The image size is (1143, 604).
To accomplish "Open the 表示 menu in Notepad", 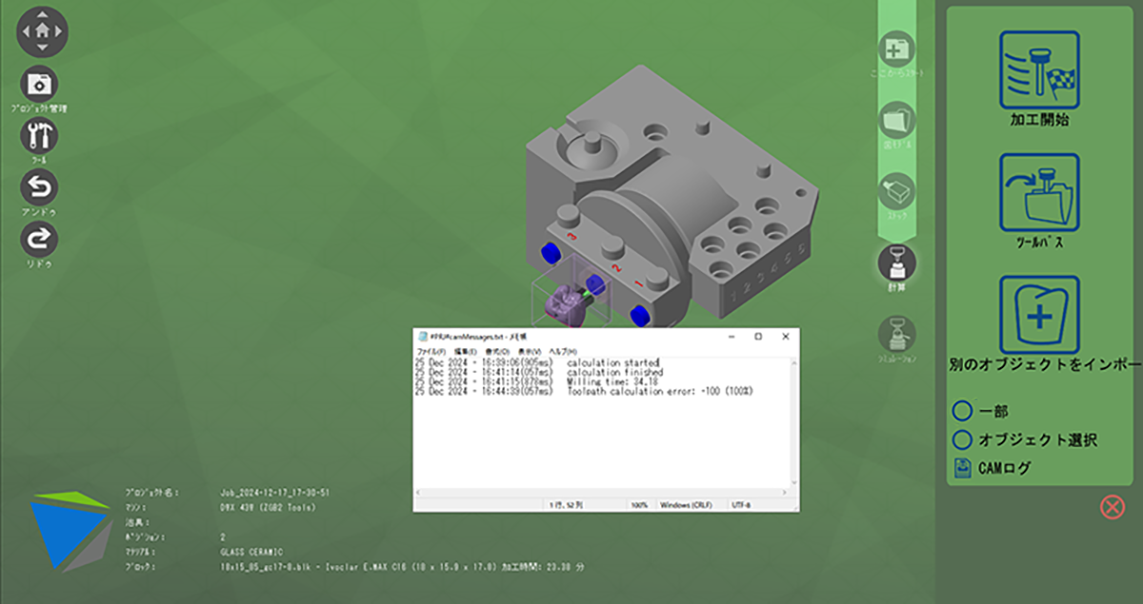I will pyautogui.click(x=529, y=351).
